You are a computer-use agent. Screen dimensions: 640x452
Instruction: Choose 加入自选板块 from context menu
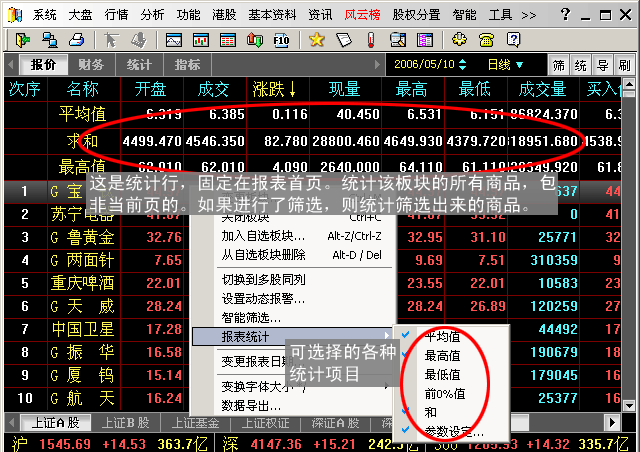coord(302,236)
